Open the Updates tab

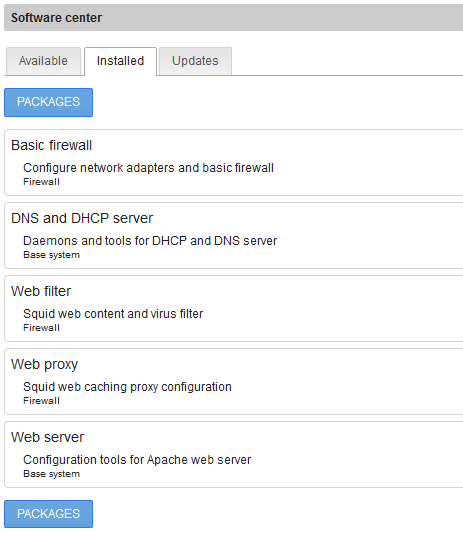pos(195,61)
